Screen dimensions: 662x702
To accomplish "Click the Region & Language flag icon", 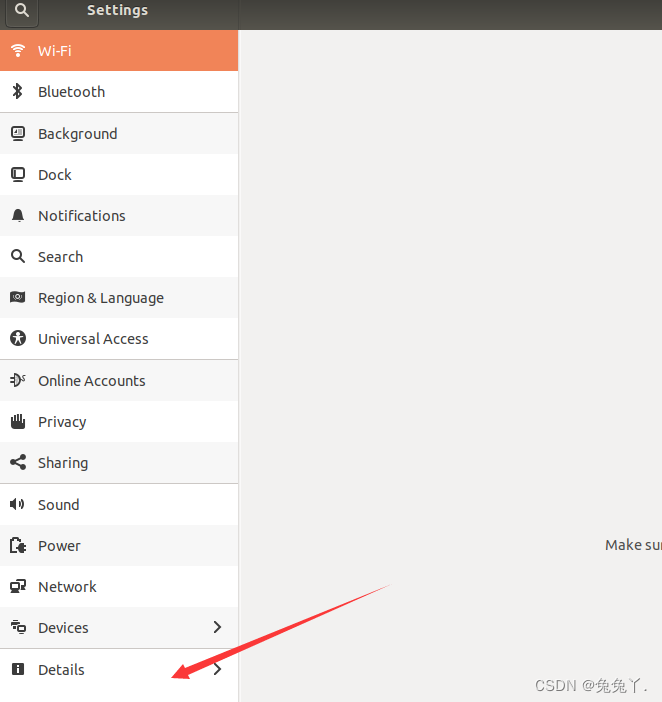I will pos(18,297).
